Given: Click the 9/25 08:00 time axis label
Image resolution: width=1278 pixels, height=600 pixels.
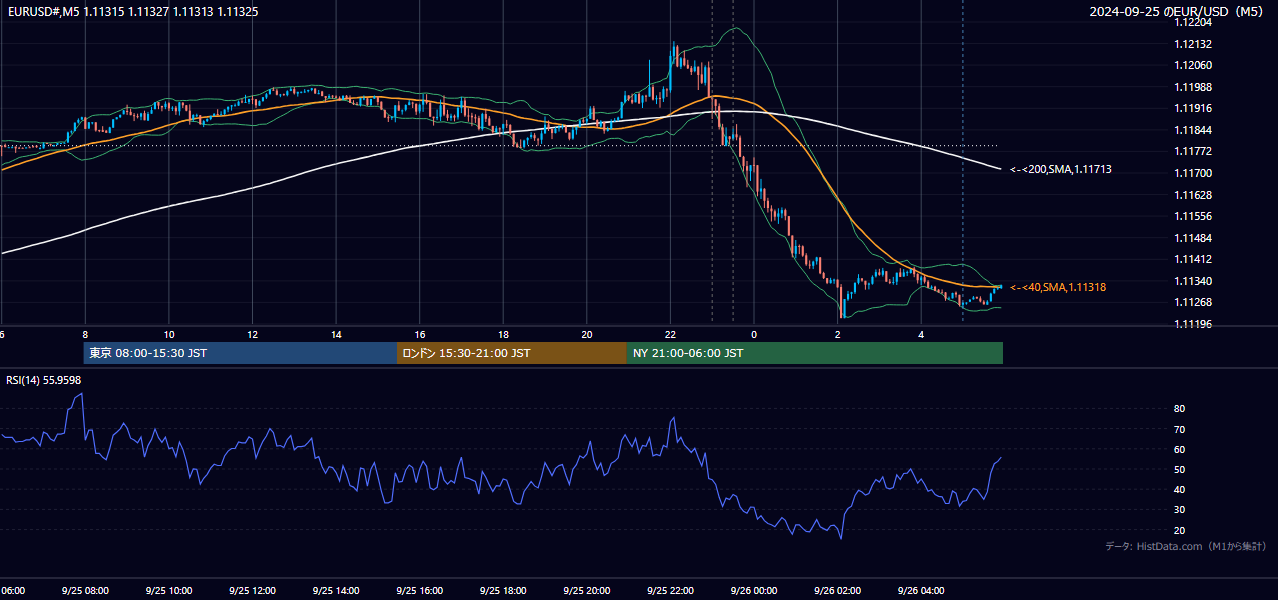Looking at the screenshot, I should [85, 591].
